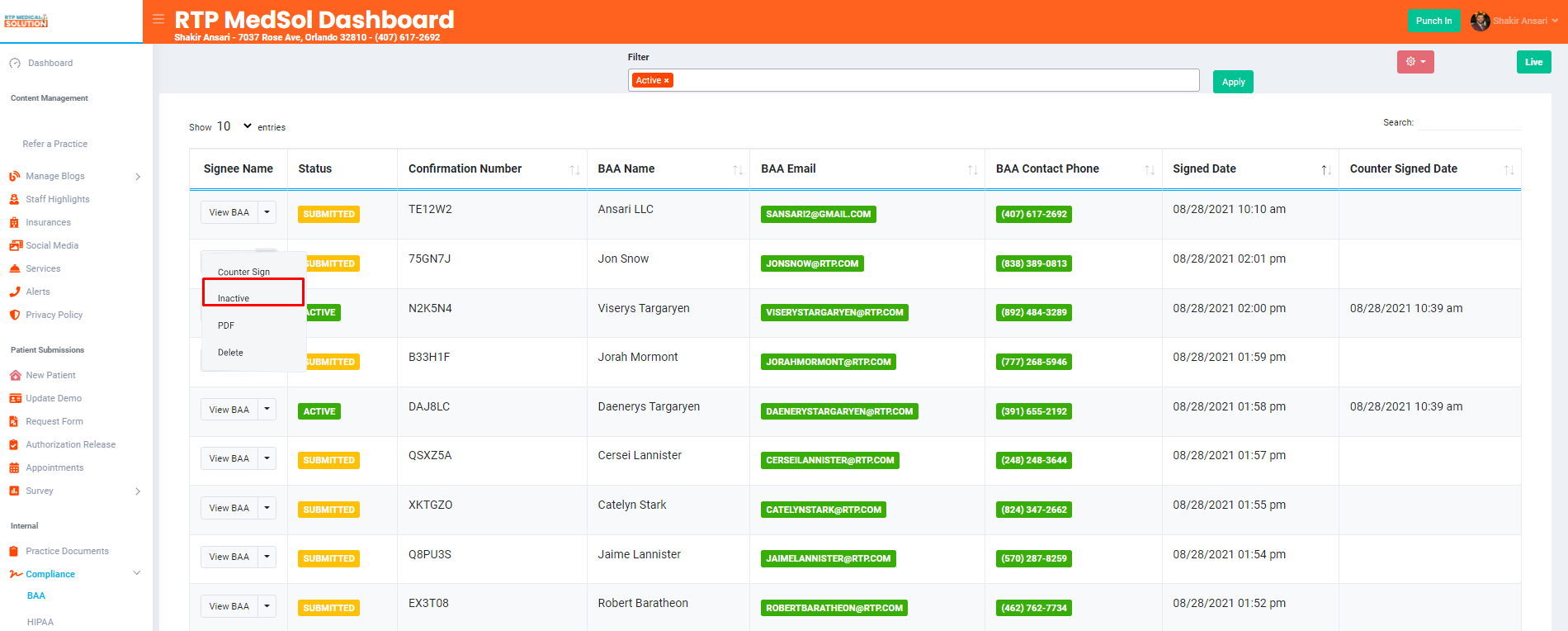
Task: Open dropdown arrow for XKTGZO row
Action: (x=267, y=508)
